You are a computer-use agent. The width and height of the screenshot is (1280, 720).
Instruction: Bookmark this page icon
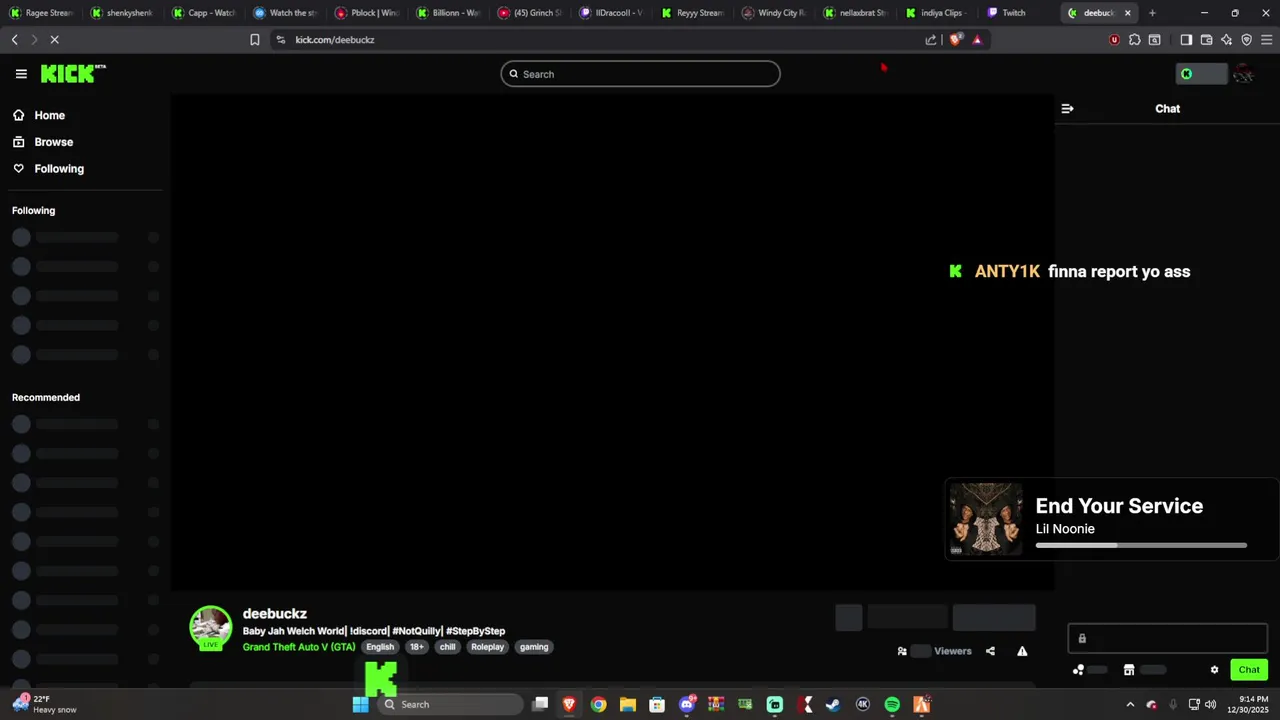pos(255,40)
